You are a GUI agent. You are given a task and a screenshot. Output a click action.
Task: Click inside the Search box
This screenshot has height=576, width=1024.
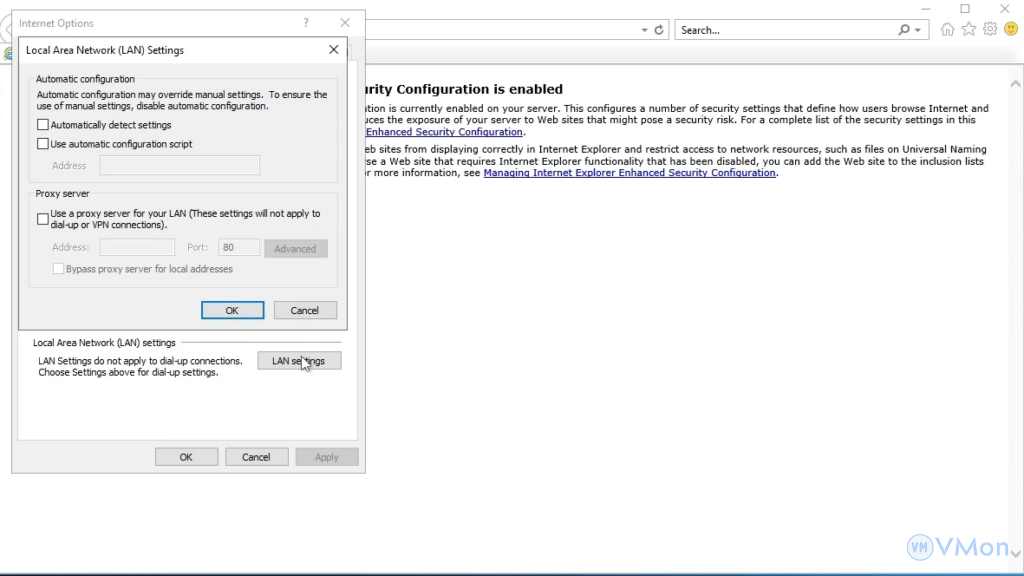[785, 30]
